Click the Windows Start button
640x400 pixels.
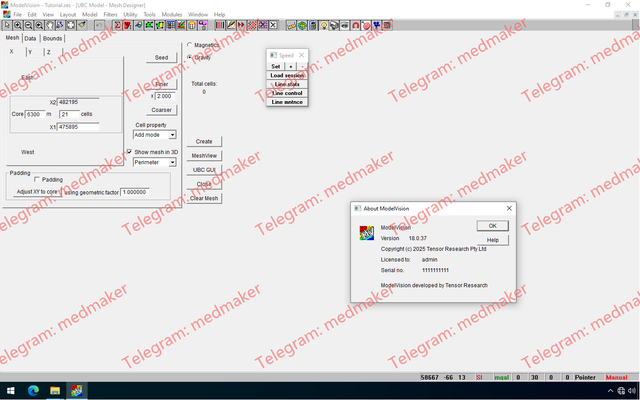tap(11, 391)
